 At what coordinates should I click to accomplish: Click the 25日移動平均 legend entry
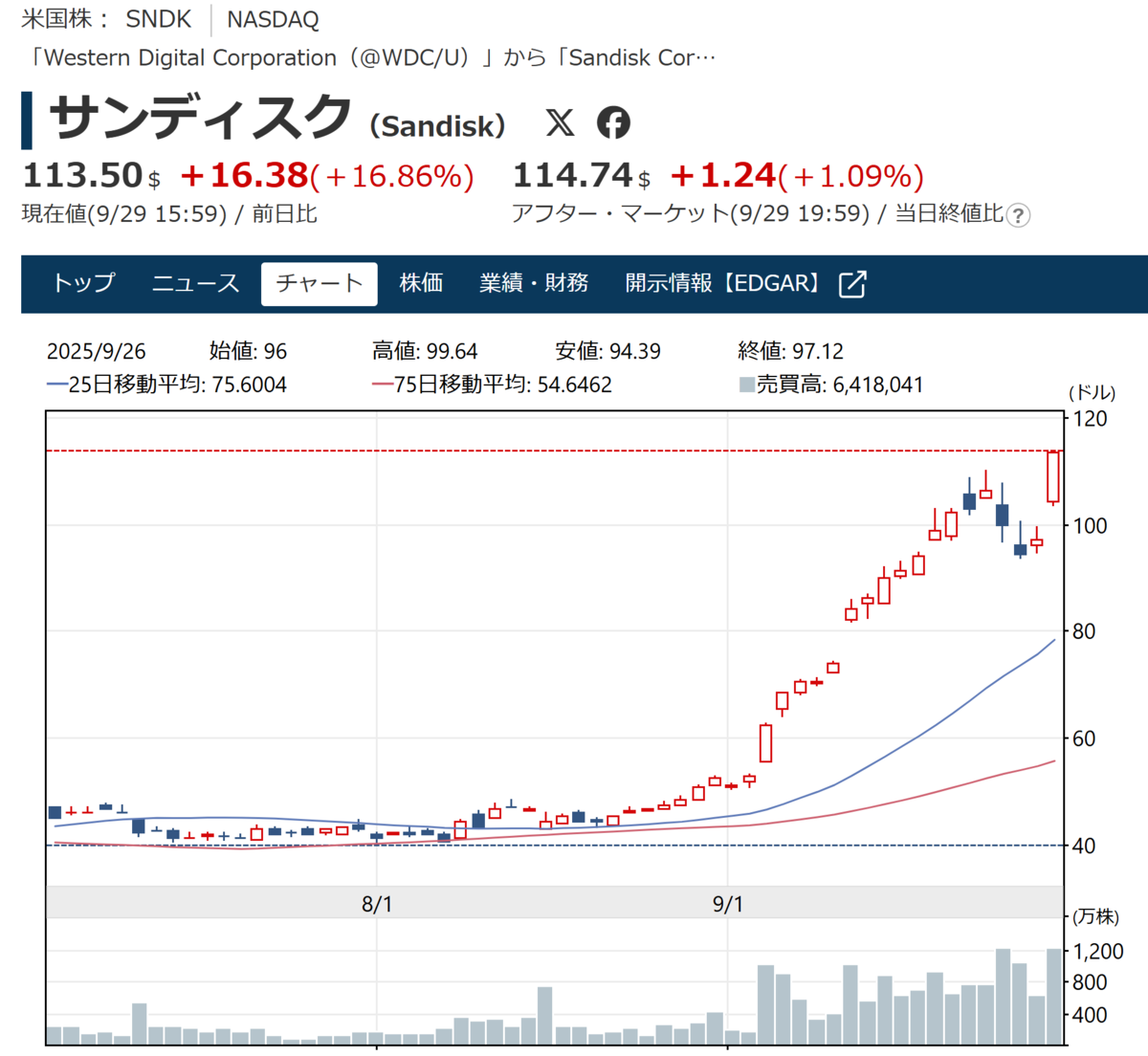(x=166, y=385)
